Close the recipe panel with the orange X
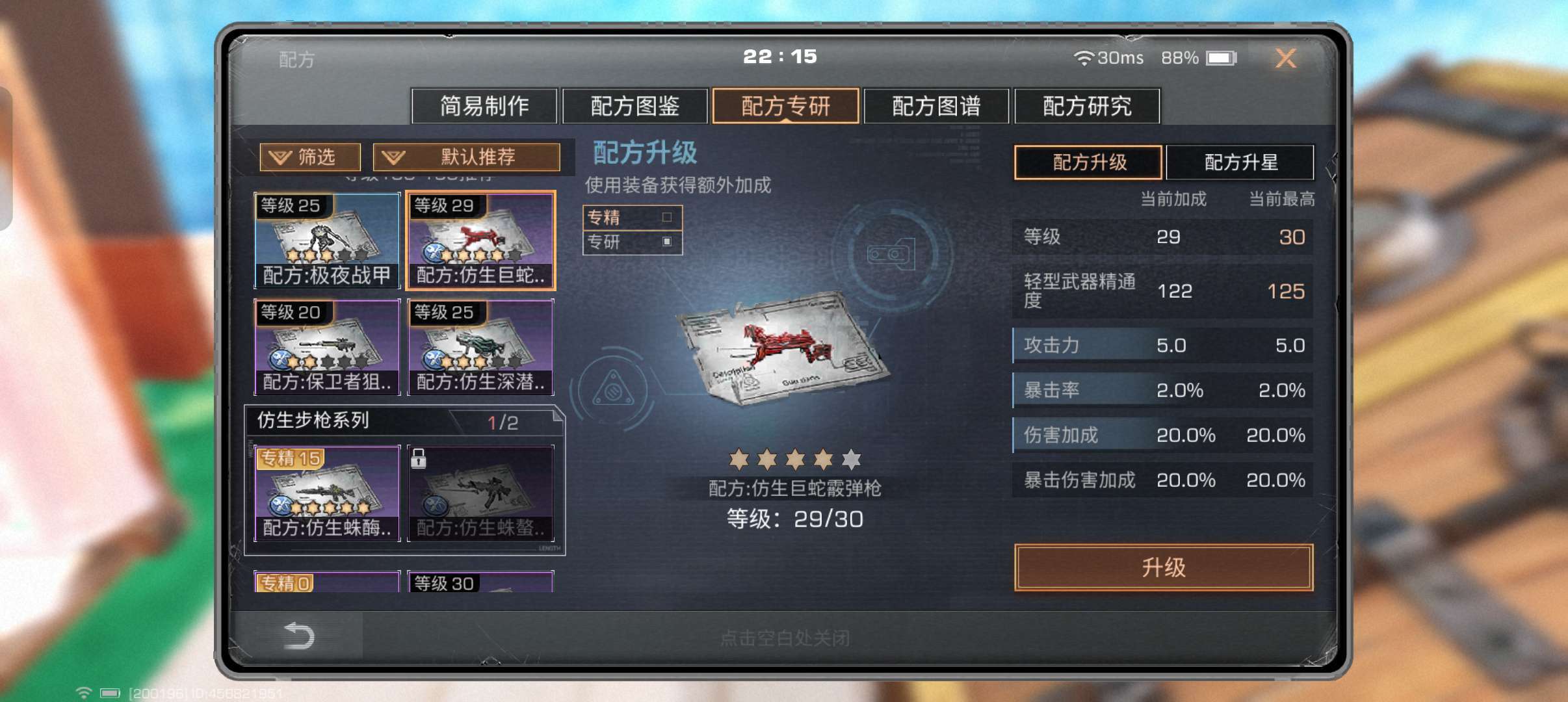This screenshot has width=1568, height=702. (x=1285, y=58)
